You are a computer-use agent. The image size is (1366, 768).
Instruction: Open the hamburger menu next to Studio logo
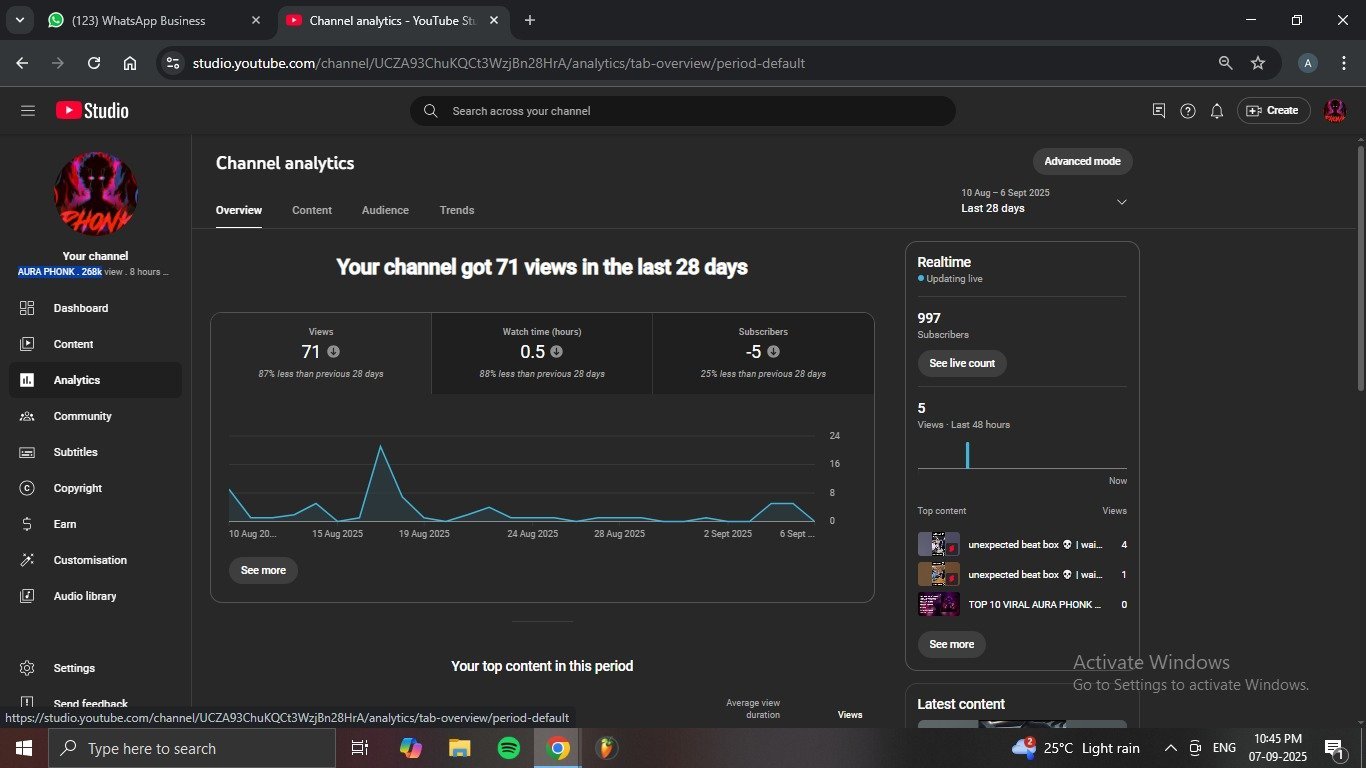tap(27, 111)
